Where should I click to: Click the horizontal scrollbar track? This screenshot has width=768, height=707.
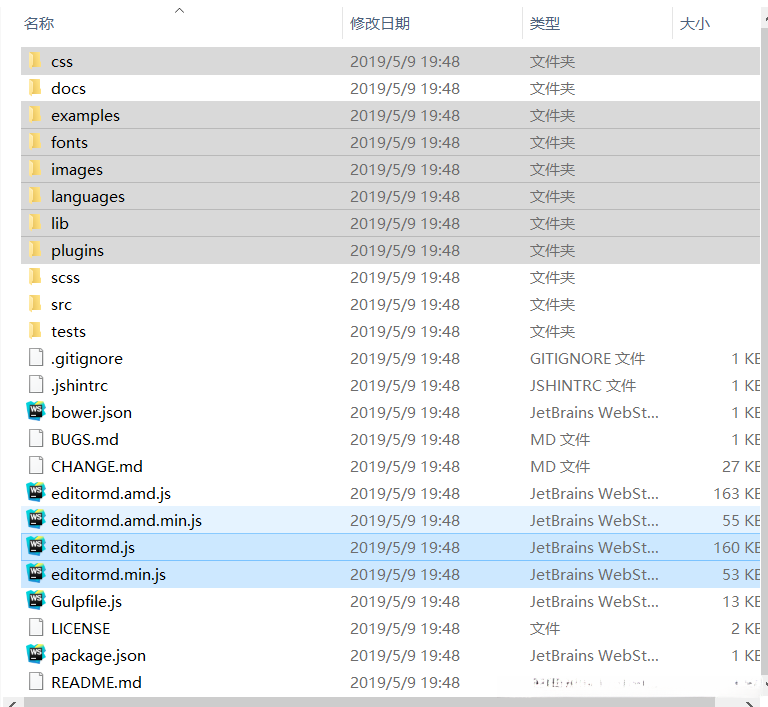pos(369,702)
